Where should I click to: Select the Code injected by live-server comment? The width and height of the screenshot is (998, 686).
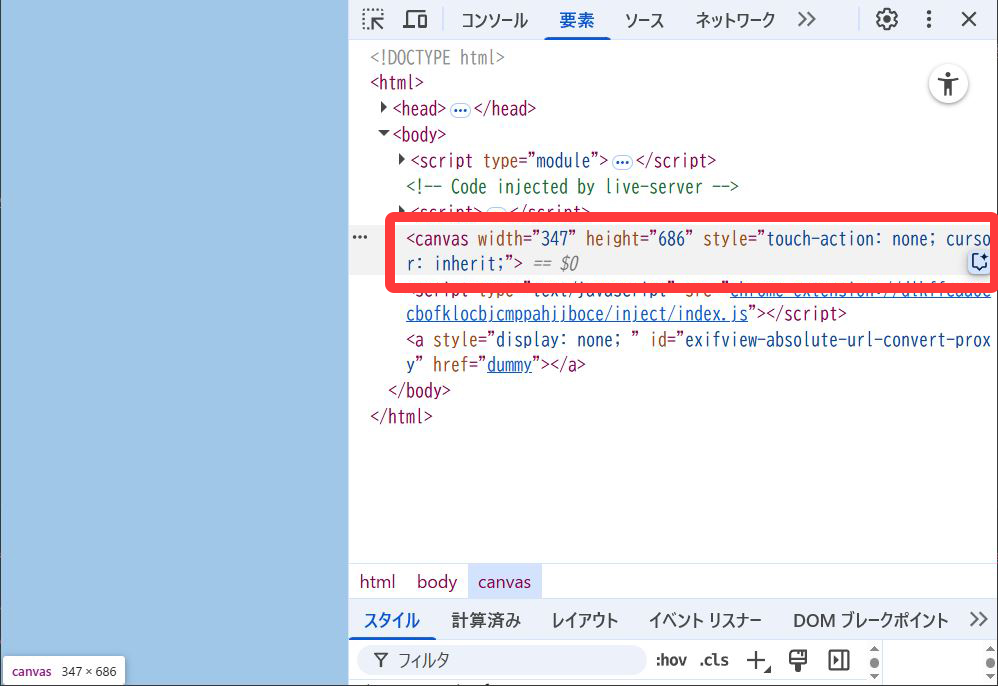[572, 186]
